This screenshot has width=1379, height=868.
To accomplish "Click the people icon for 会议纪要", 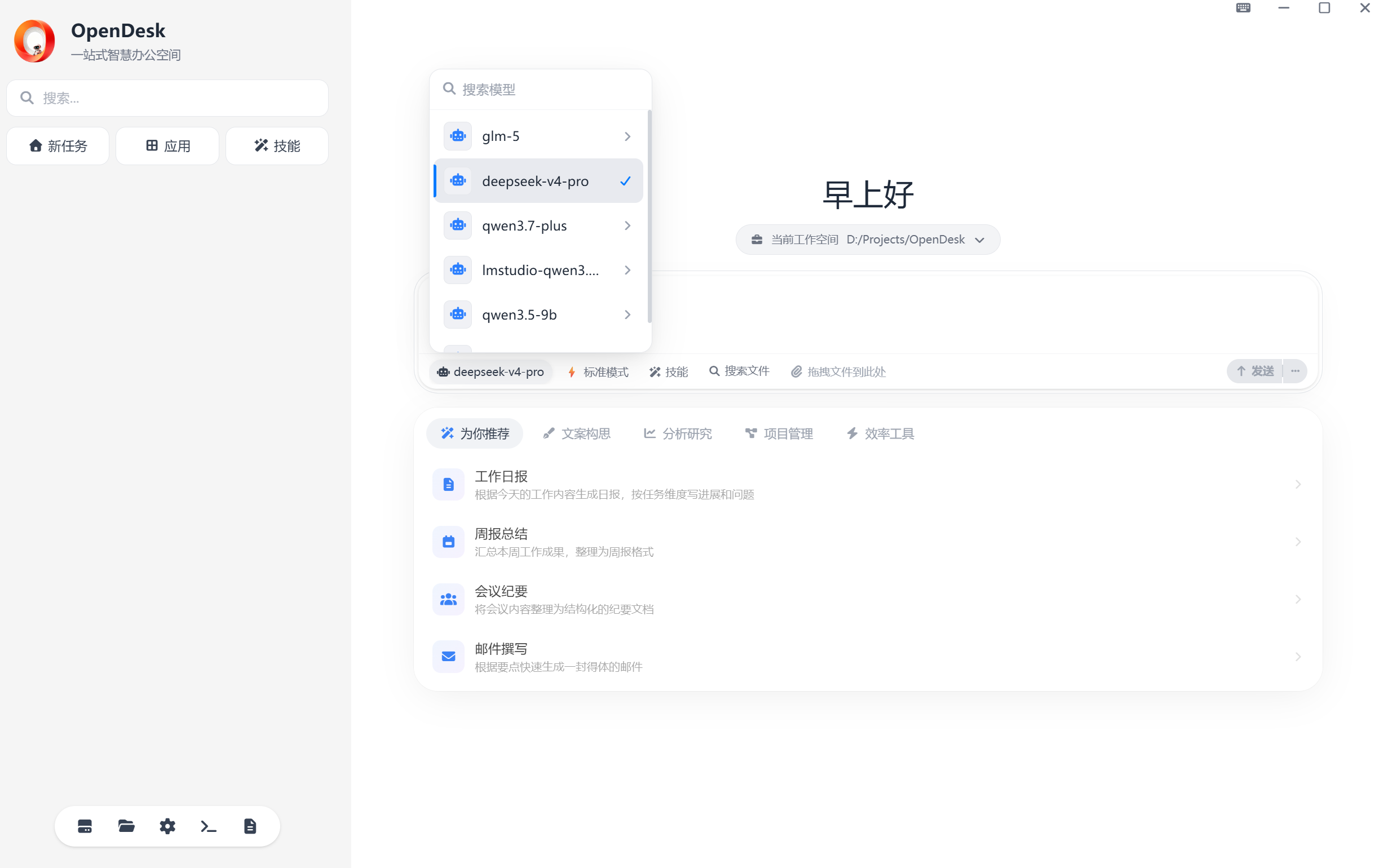I will [x=448, y=599].
